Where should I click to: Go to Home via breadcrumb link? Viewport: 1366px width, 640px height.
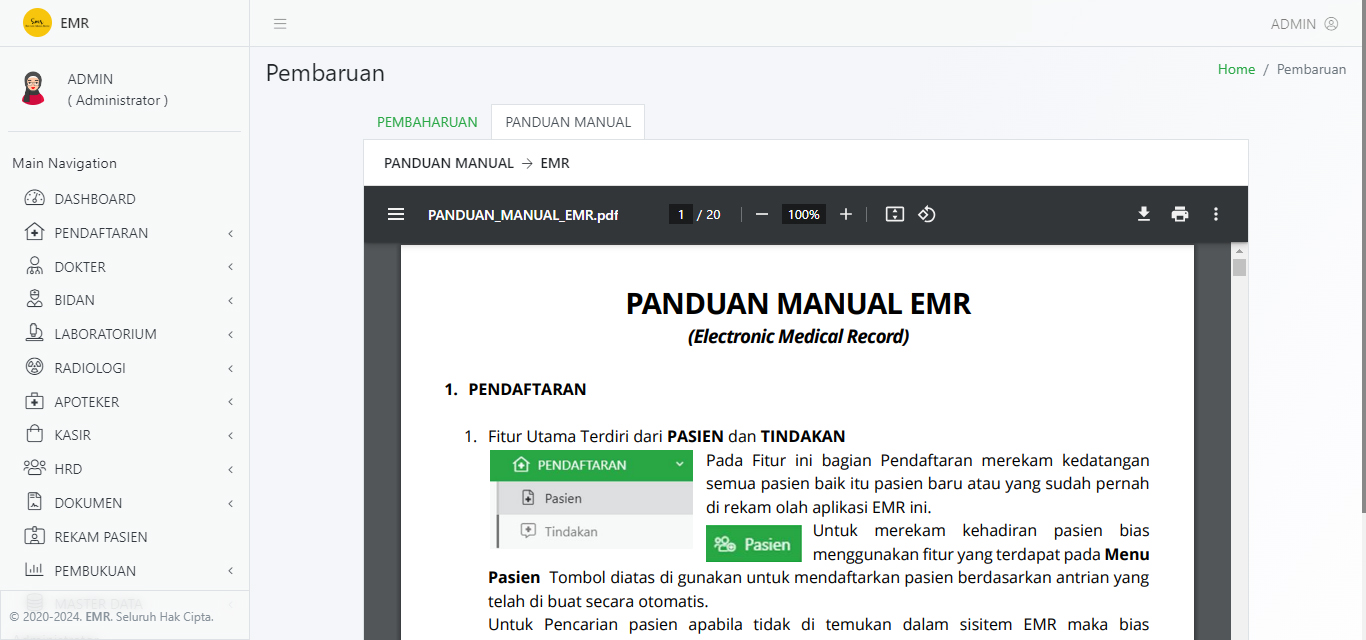[1236, 69]
